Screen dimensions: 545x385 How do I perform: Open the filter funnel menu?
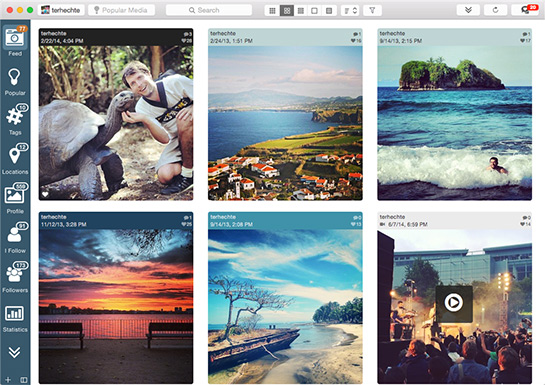372,10
